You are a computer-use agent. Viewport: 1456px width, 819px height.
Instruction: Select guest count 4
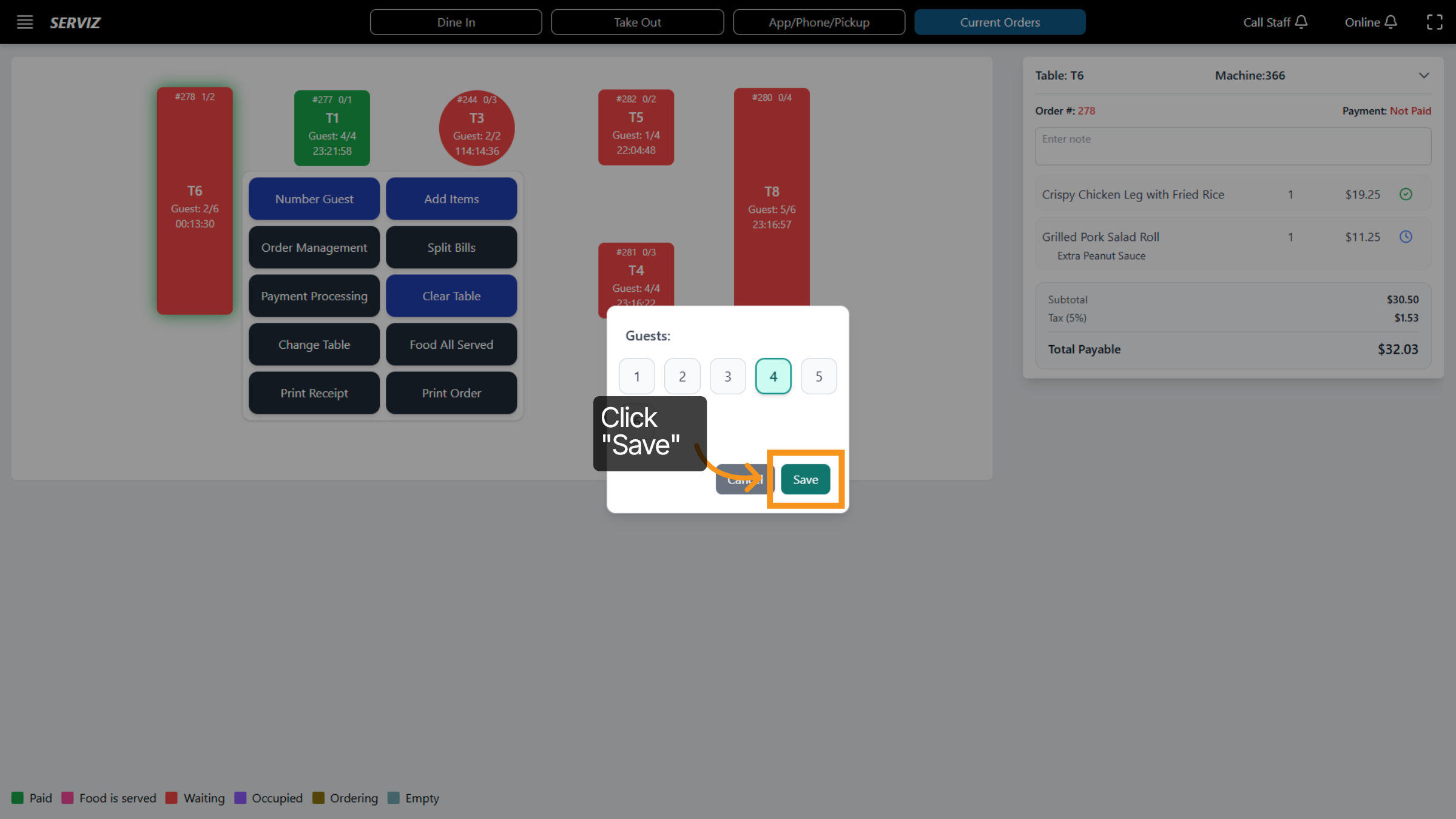773,376
